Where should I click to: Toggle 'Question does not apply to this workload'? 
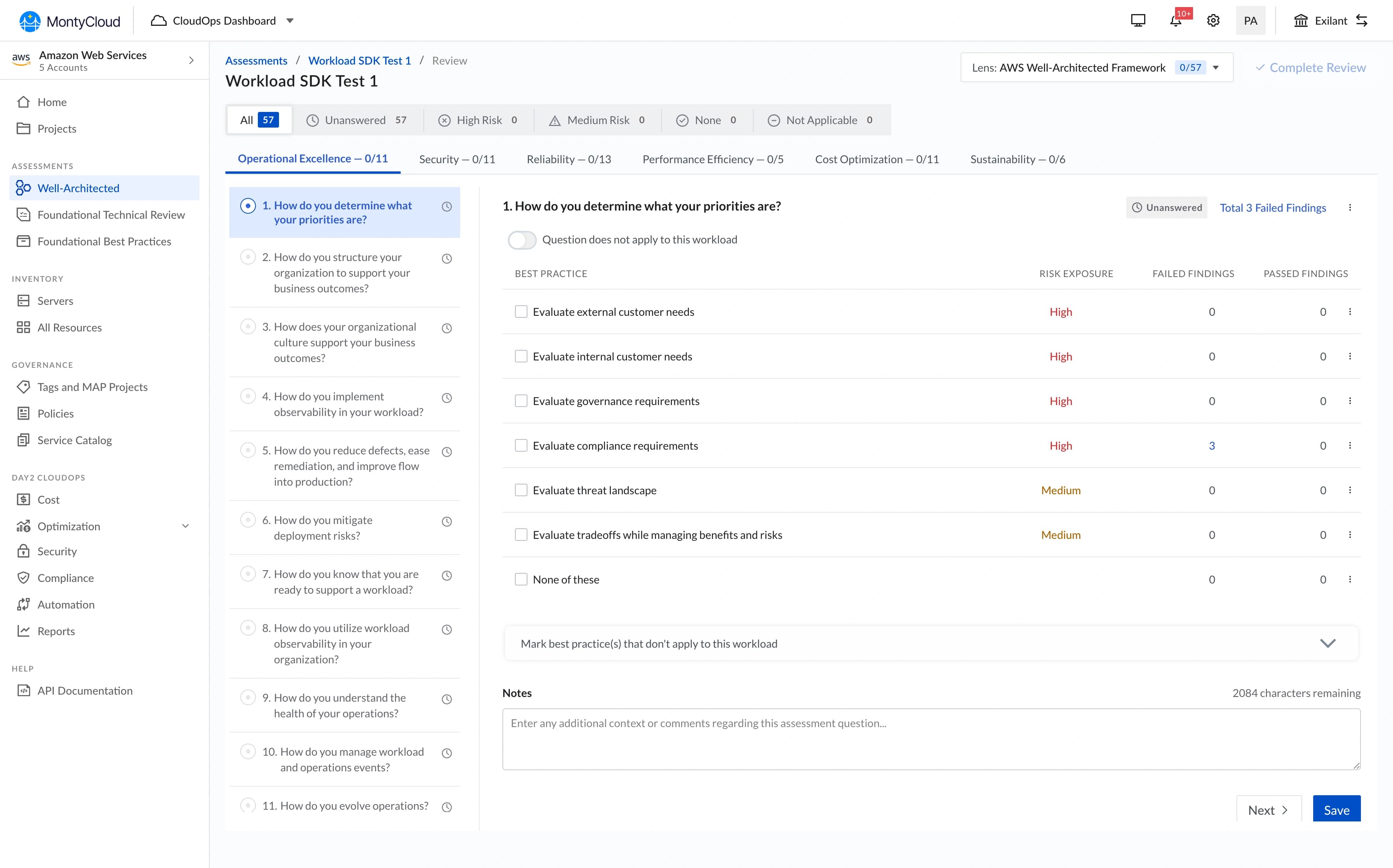tap(522, 240)
